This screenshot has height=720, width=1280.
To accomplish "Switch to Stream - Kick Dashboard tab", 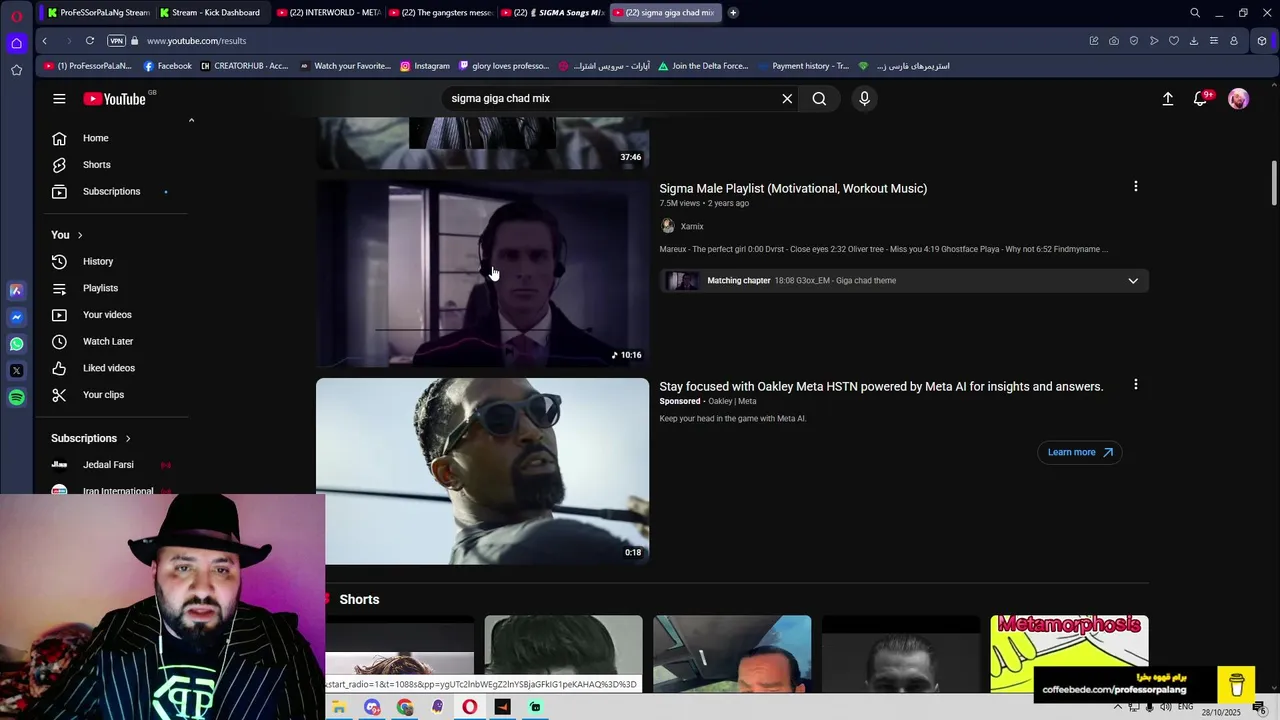I will [x=209, y=12].
